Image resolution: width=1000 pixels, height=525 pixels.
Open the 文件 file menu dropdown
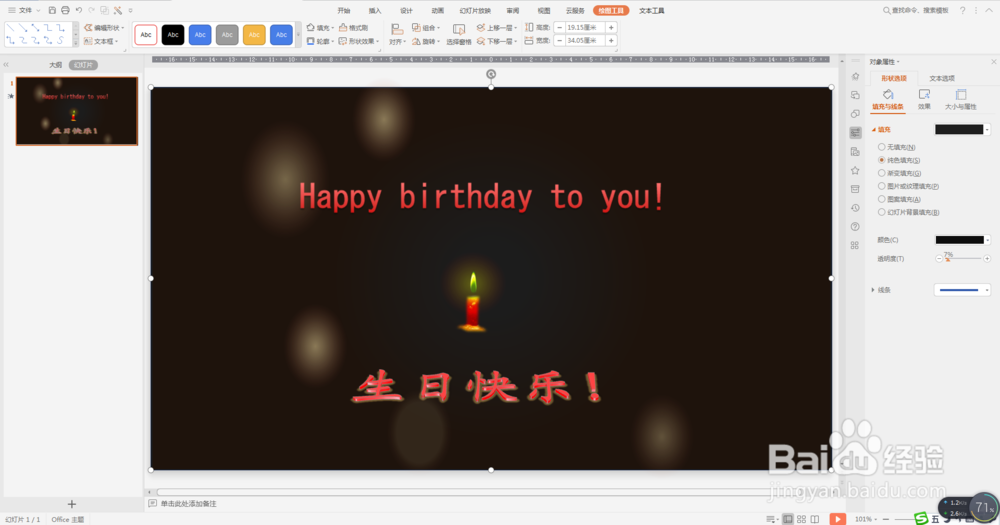(x=25, y=10)
